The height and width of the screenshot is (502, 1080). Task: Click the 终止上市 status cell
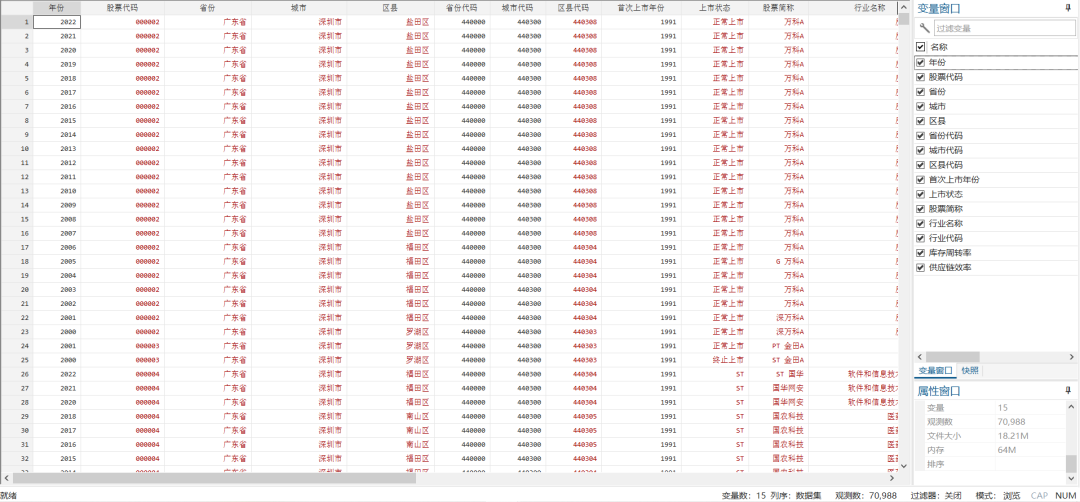715,360
